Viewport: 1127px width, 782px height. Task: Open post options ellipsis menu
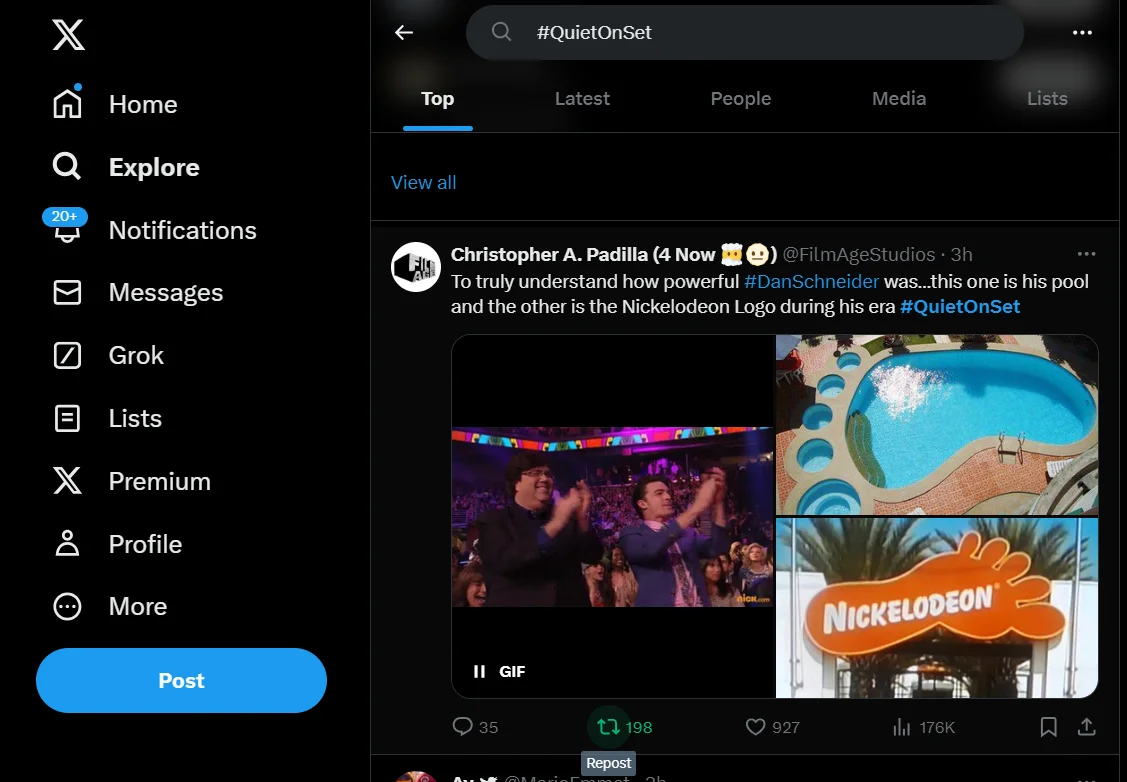click(x=1086, y=254)
